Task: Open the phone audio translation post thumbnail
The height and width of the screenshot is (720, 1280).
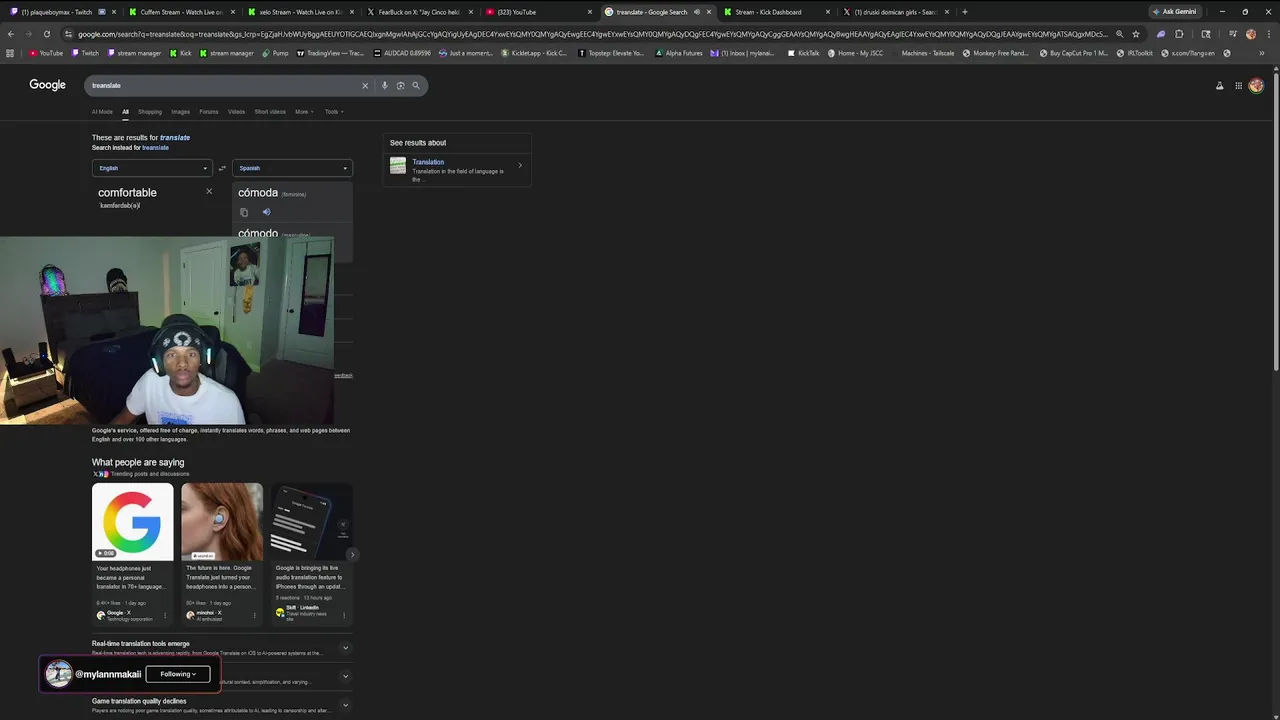Action: (x=311, y=522)
